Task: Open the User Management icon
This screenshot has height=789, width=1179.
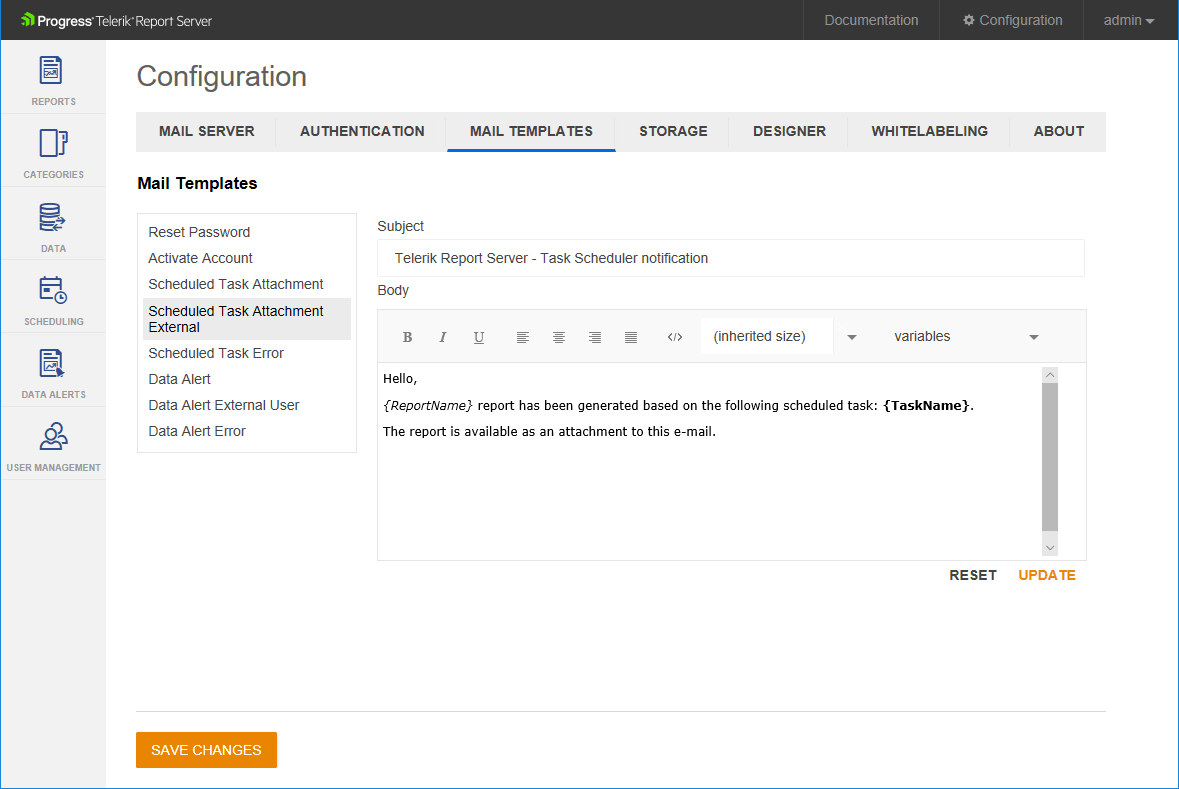Action: (52, 437)
